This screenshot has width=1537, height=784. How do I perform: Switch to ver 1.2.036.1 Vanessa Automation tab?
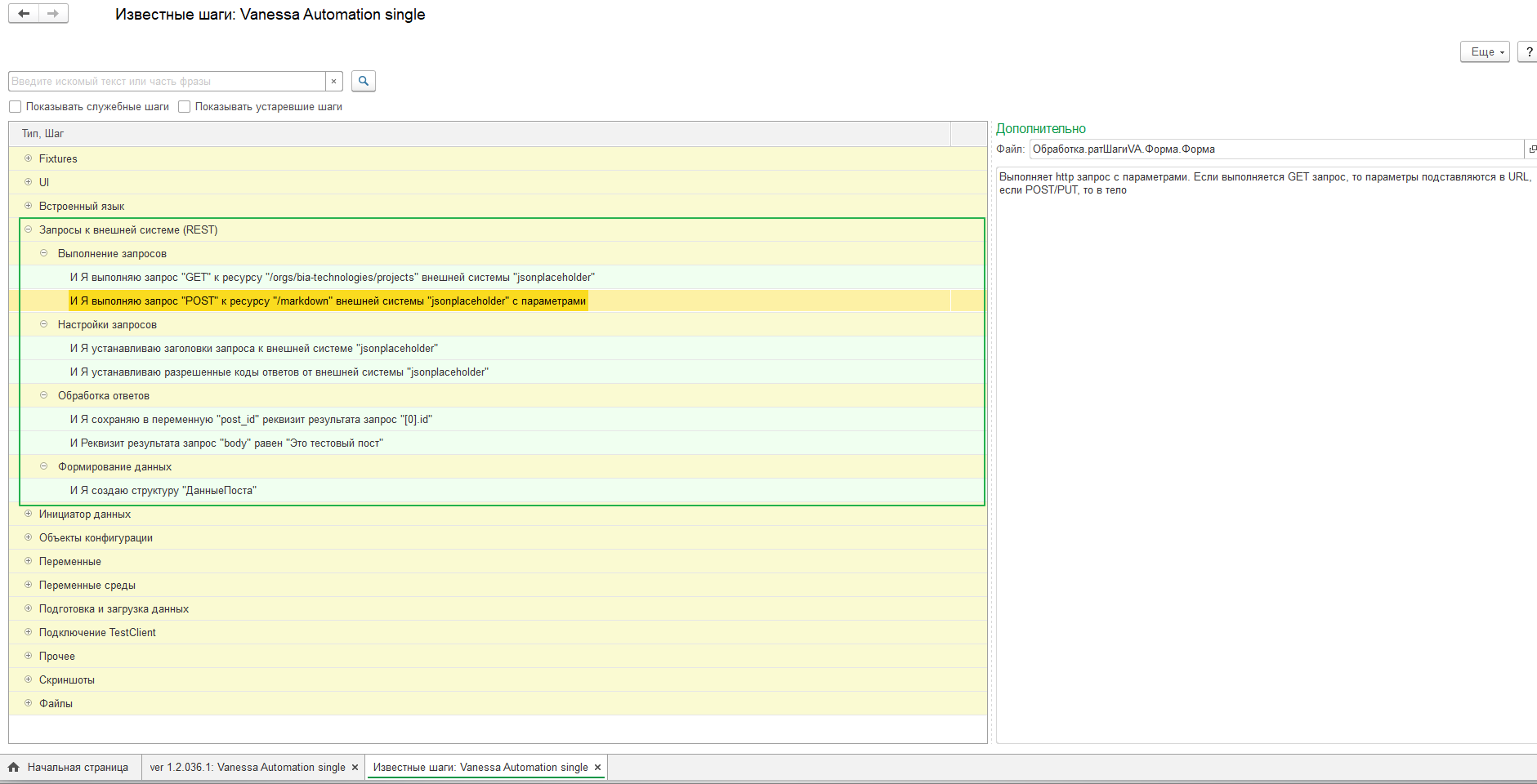click(x=248, y=767)
